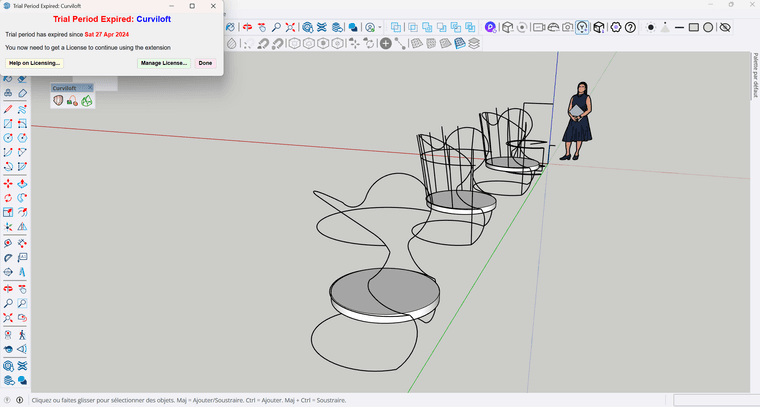Select the Pie arc tool
760x407 pixels.
pyautogui.click(x=22, y=167)
